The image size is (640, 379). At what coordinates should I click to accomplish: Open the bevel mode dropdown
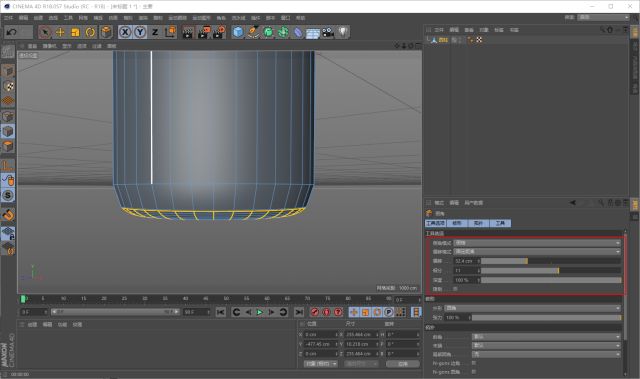point(537,243)
